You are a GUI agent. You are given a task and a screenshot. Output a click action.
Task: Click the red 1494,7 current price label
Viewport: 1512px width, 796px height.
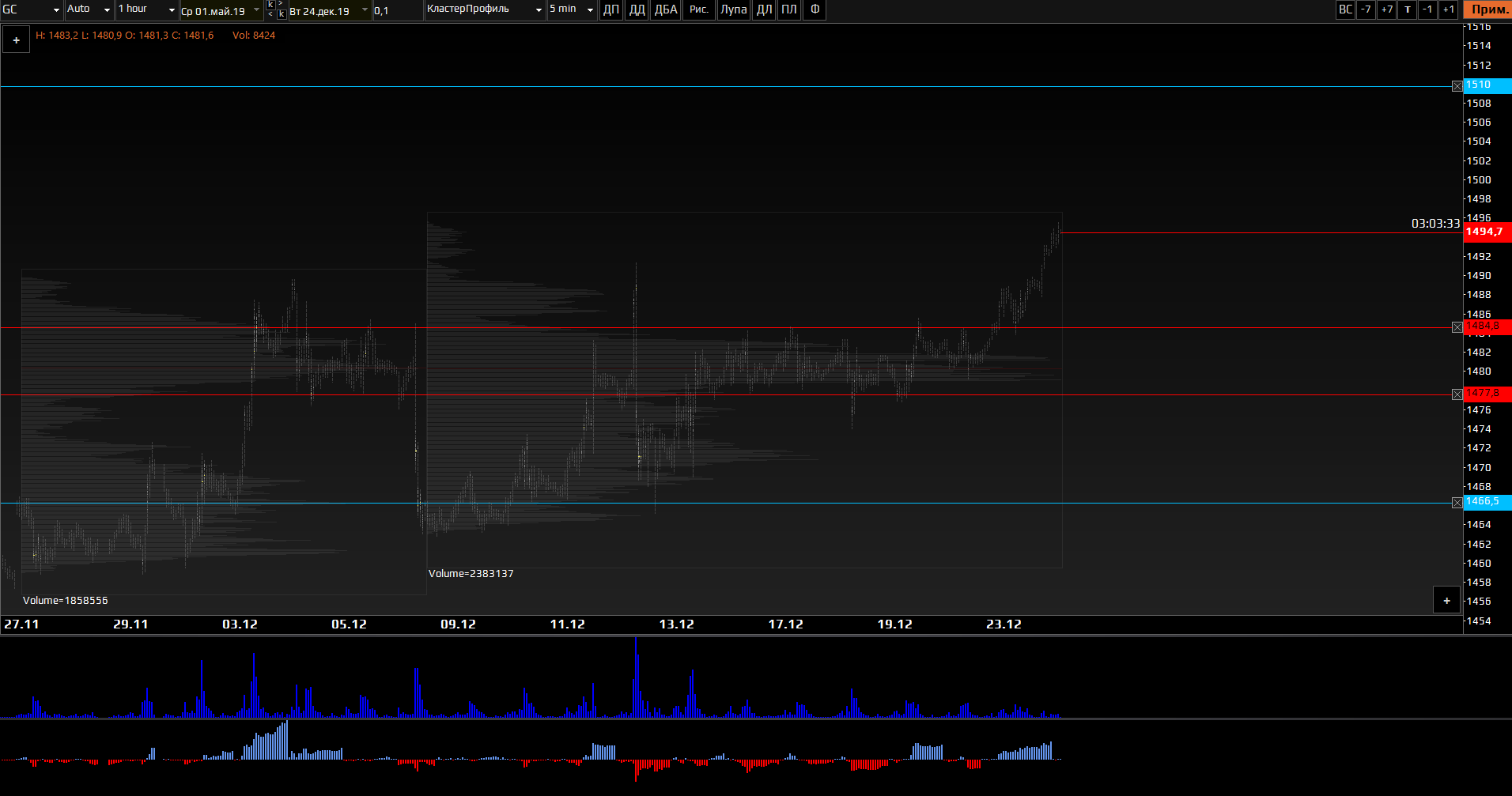1486,232
